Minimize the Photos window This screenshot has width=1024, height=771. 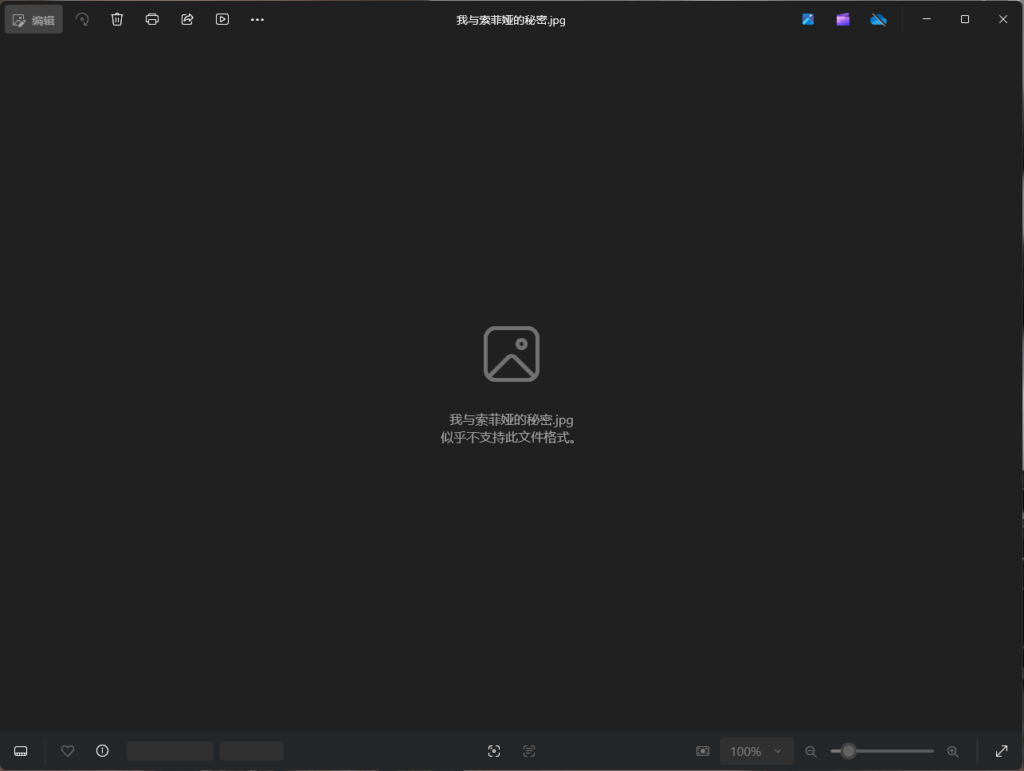(x=927, y=19)
